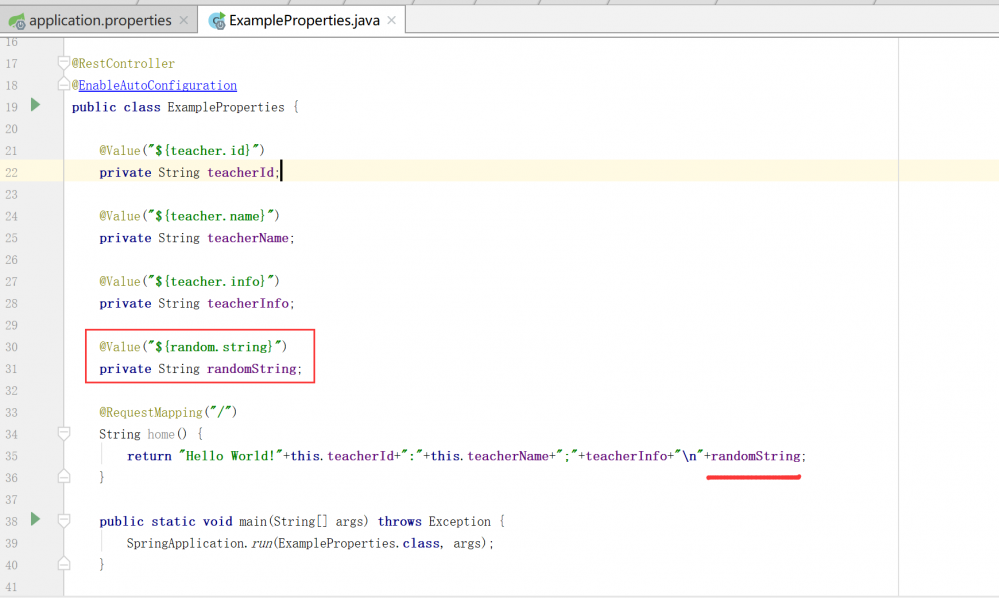Click the fold end marker of home()
The image size is (999, 598).
[64, 476]
